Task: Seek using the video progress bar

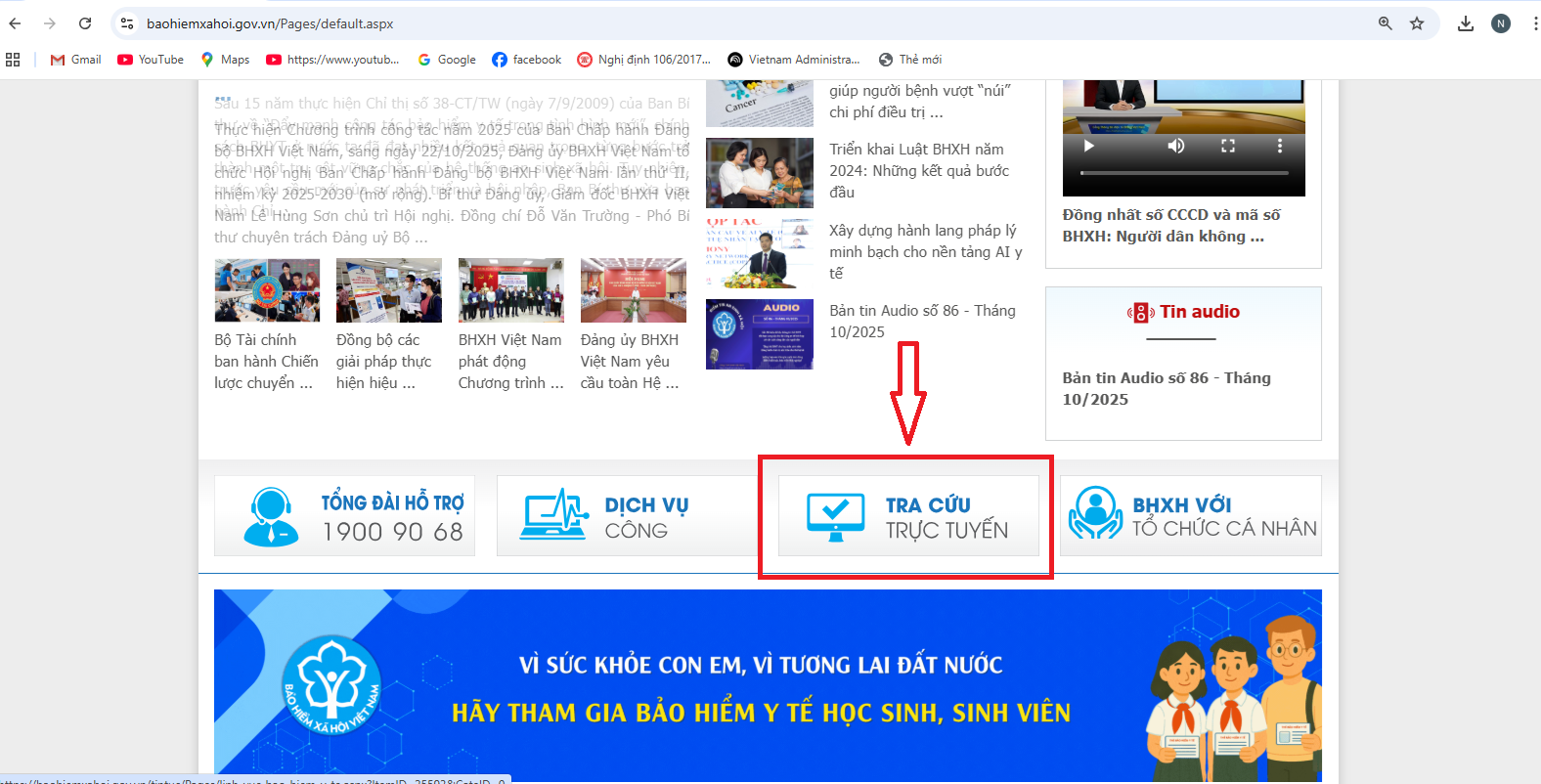Action: pos(1184,173)
